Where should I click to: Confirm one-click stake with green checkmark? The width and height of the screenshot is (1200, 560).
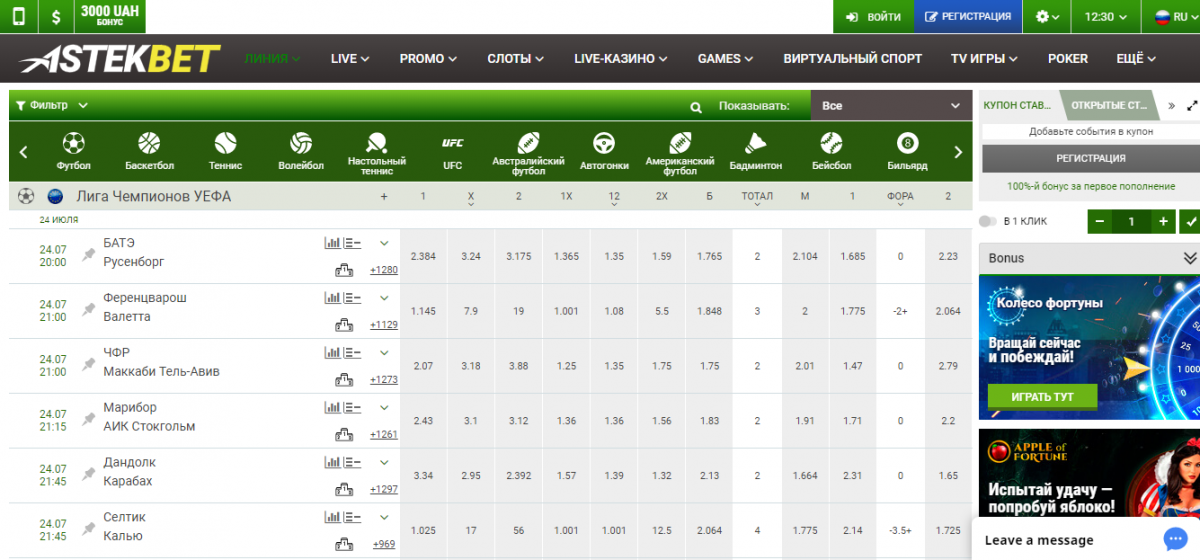[1190, 222]
